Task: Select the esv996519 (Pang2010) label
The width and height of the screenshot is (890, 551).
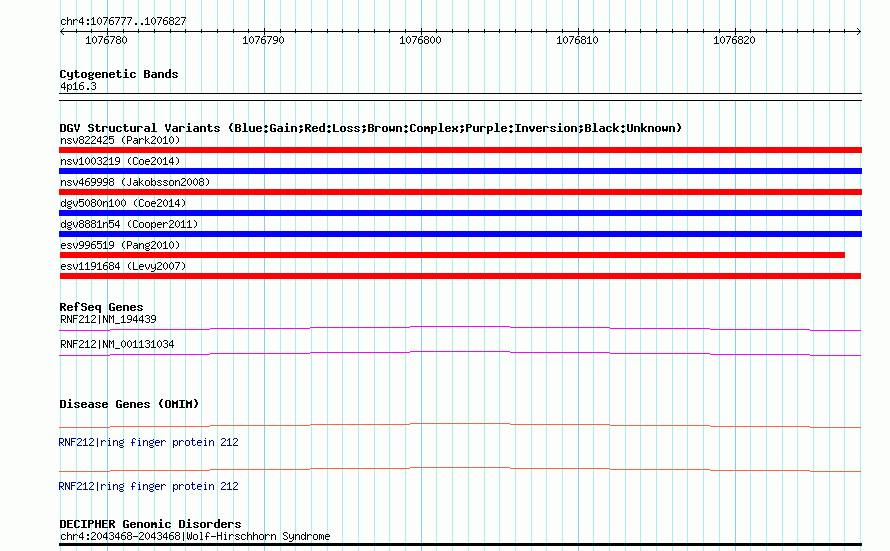Action: pyautogui.click(x=120, y=245)
